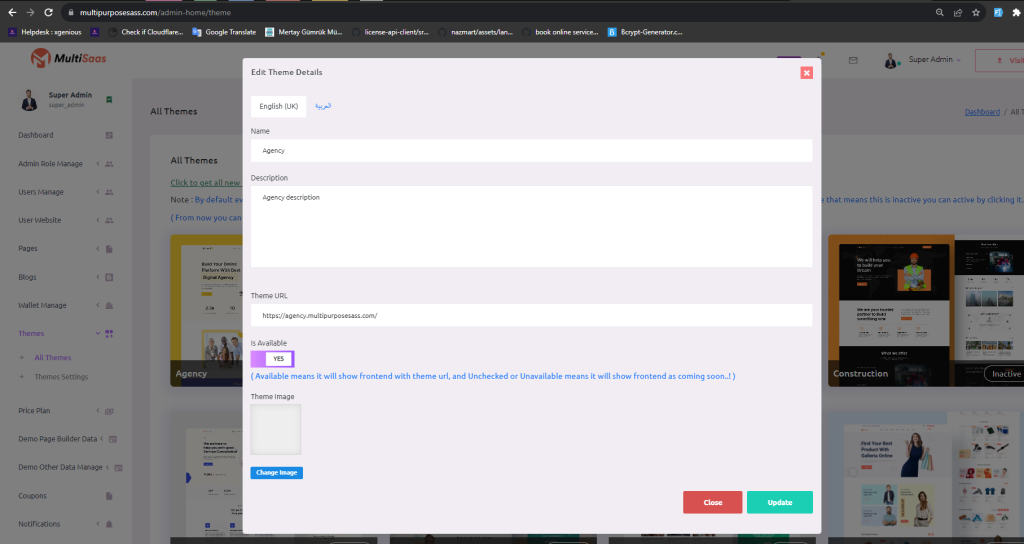Click the Dashboard grid icon in the sidebar
Image resolution: width=1024 pixels, height=544 pixels.
tap(109, 135)
